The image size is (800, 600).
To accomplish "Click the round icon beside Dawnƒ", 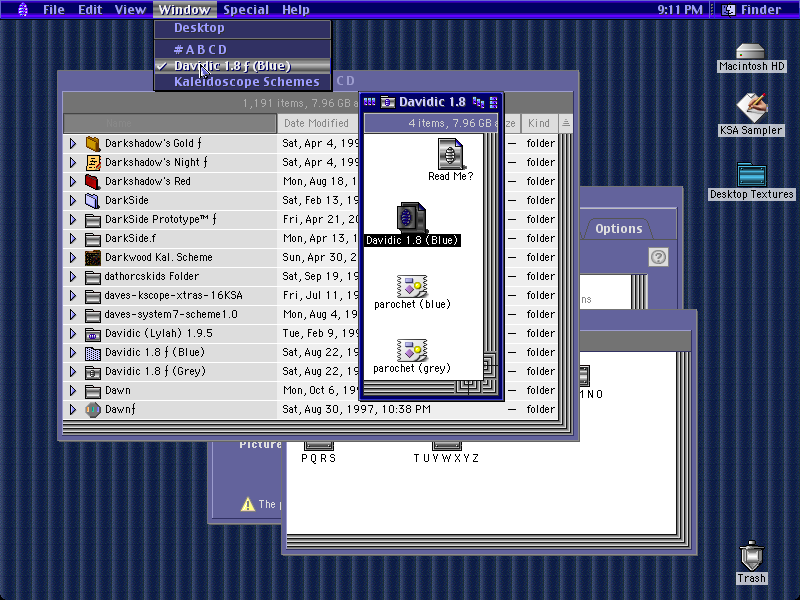I will 92,410.
